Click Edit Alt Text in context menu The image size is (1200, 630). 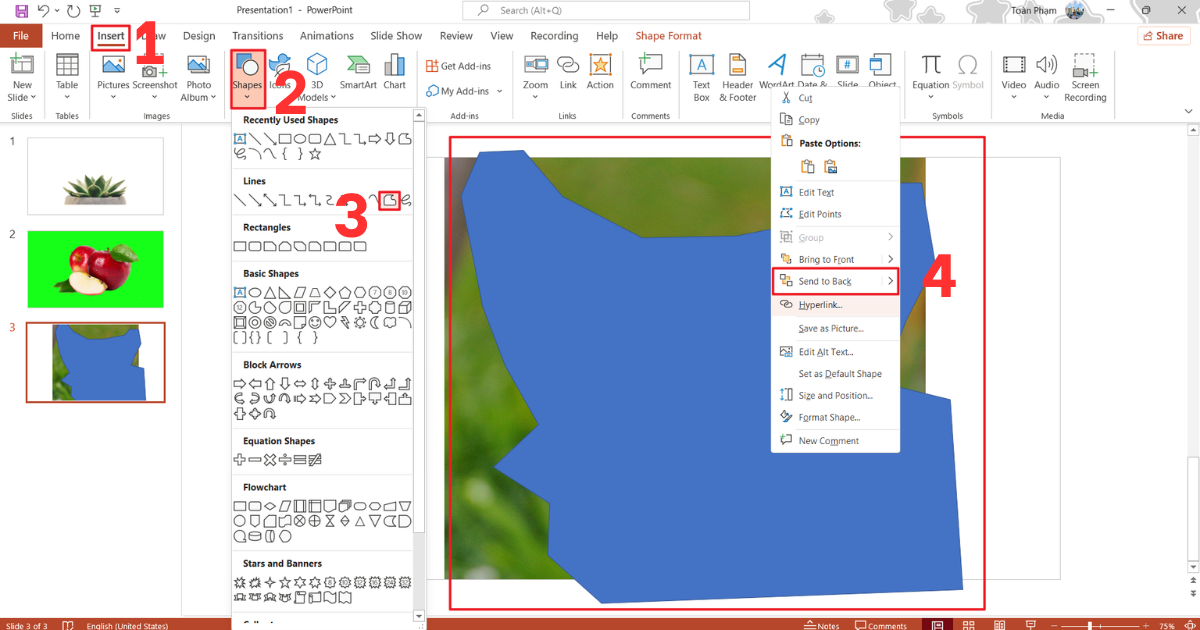835,352
